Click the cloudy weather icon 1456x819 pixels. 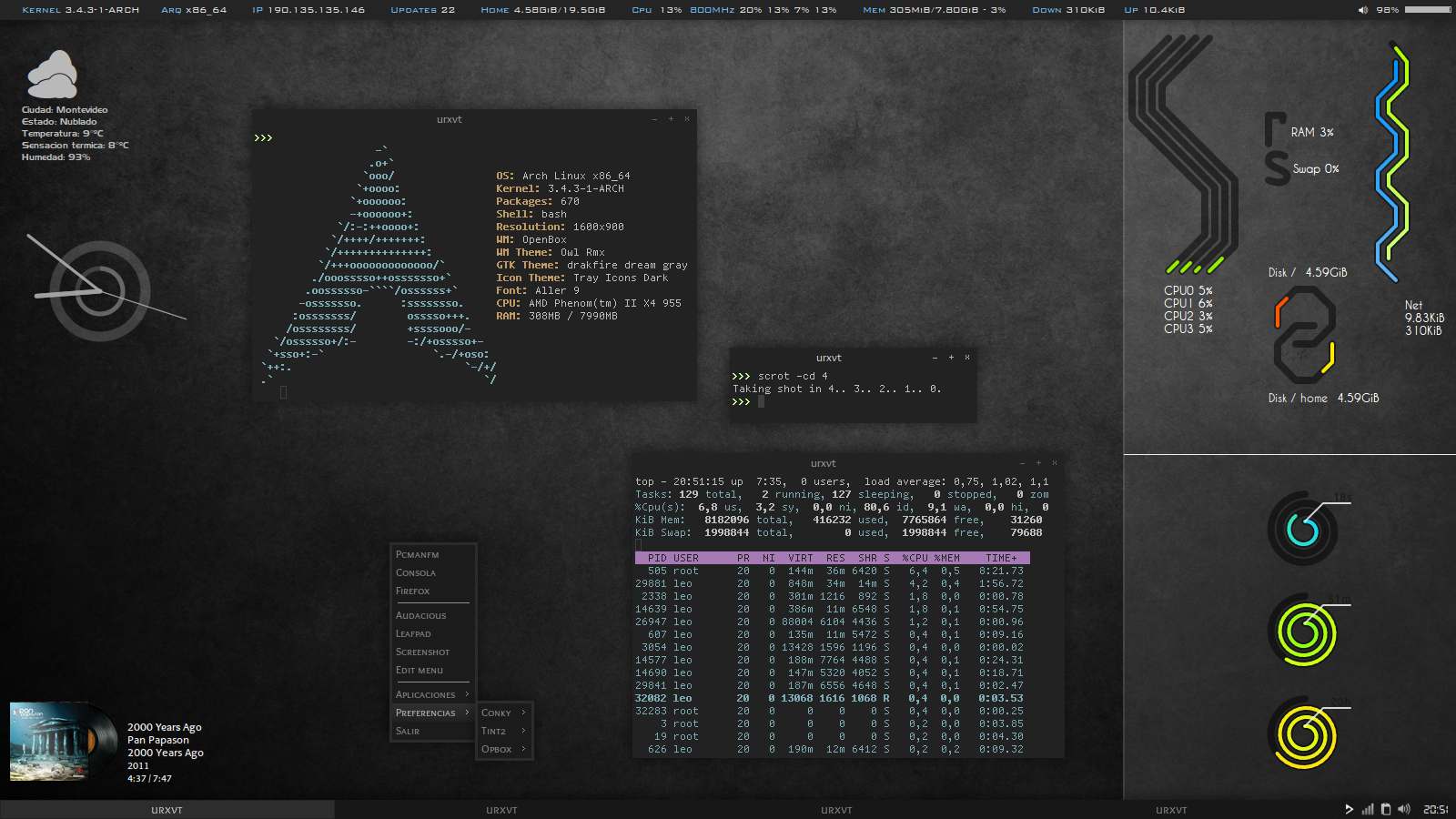[52, 75]
